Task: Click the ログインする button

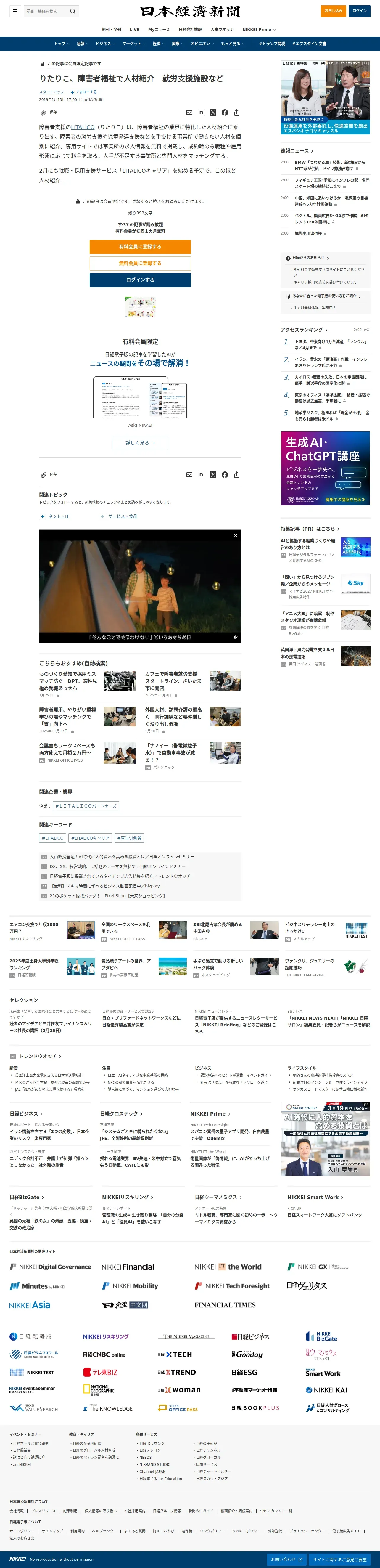Action: 140,280
